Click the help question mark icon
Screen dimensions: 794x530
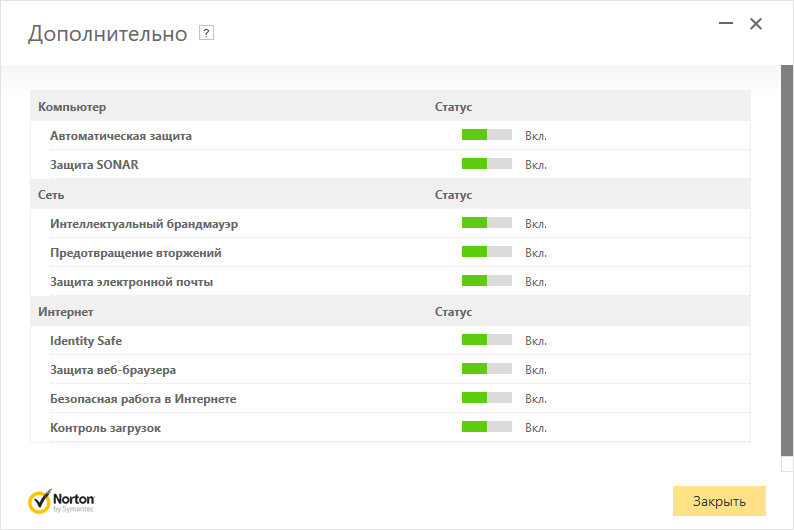click(x=207, y=33)
